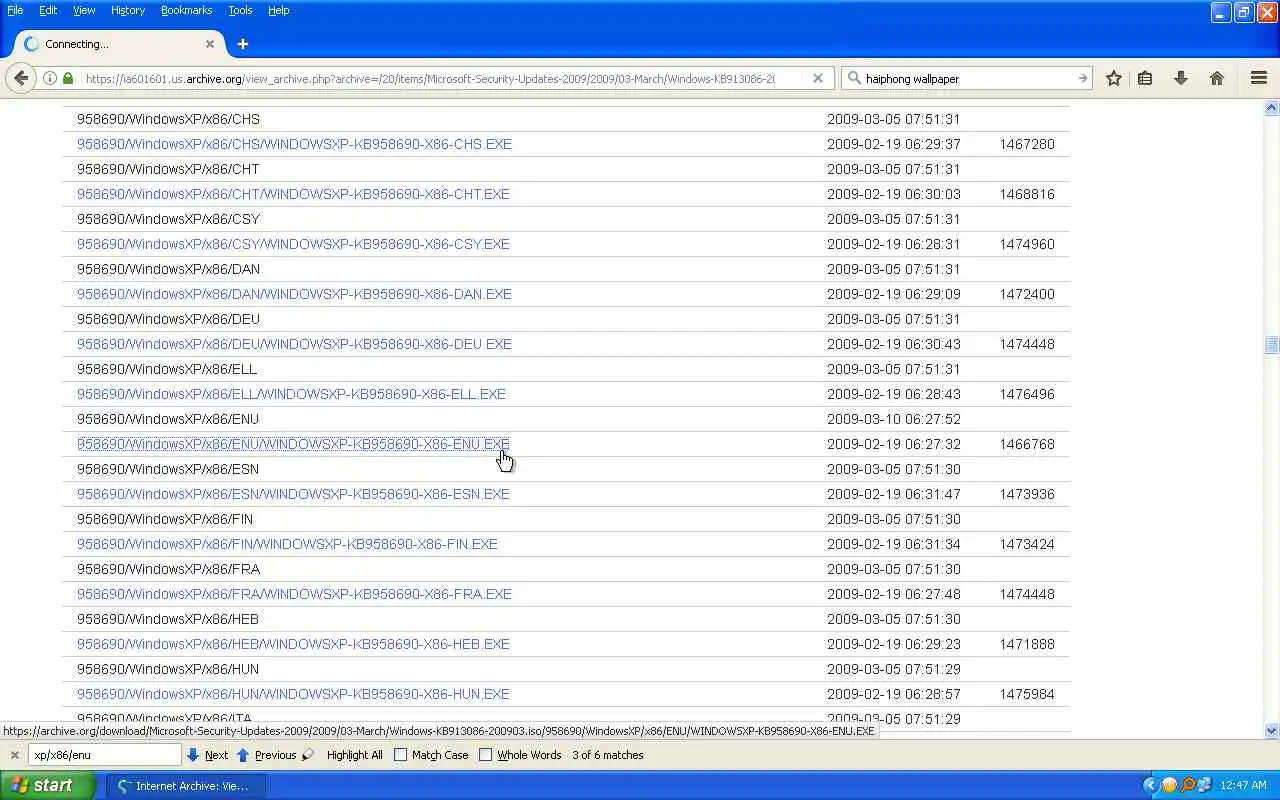Click the file size 1466768
Screen dimensions: 1280x800
(1027, 444)
